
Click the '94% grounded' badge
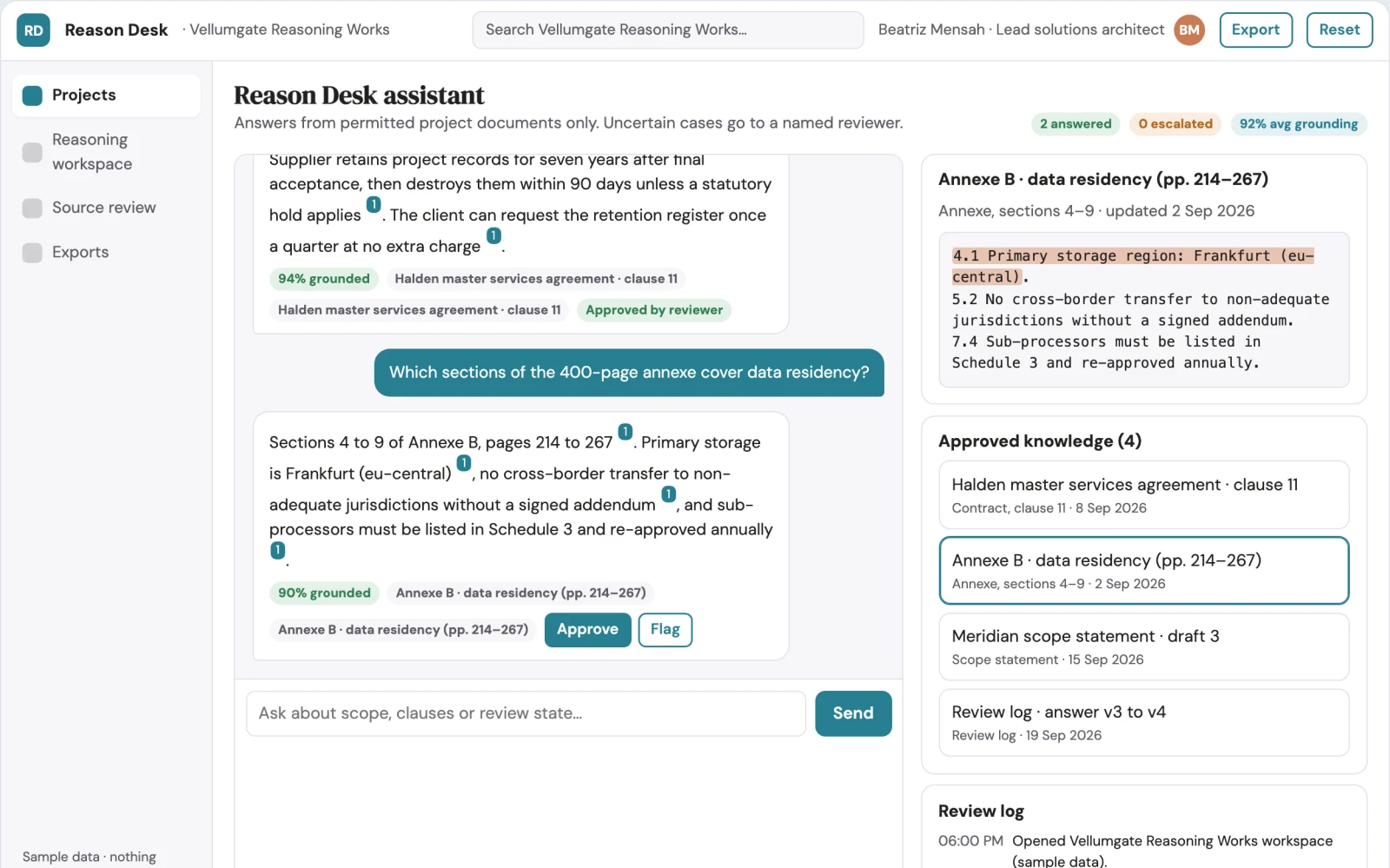(x=324, y=279)
